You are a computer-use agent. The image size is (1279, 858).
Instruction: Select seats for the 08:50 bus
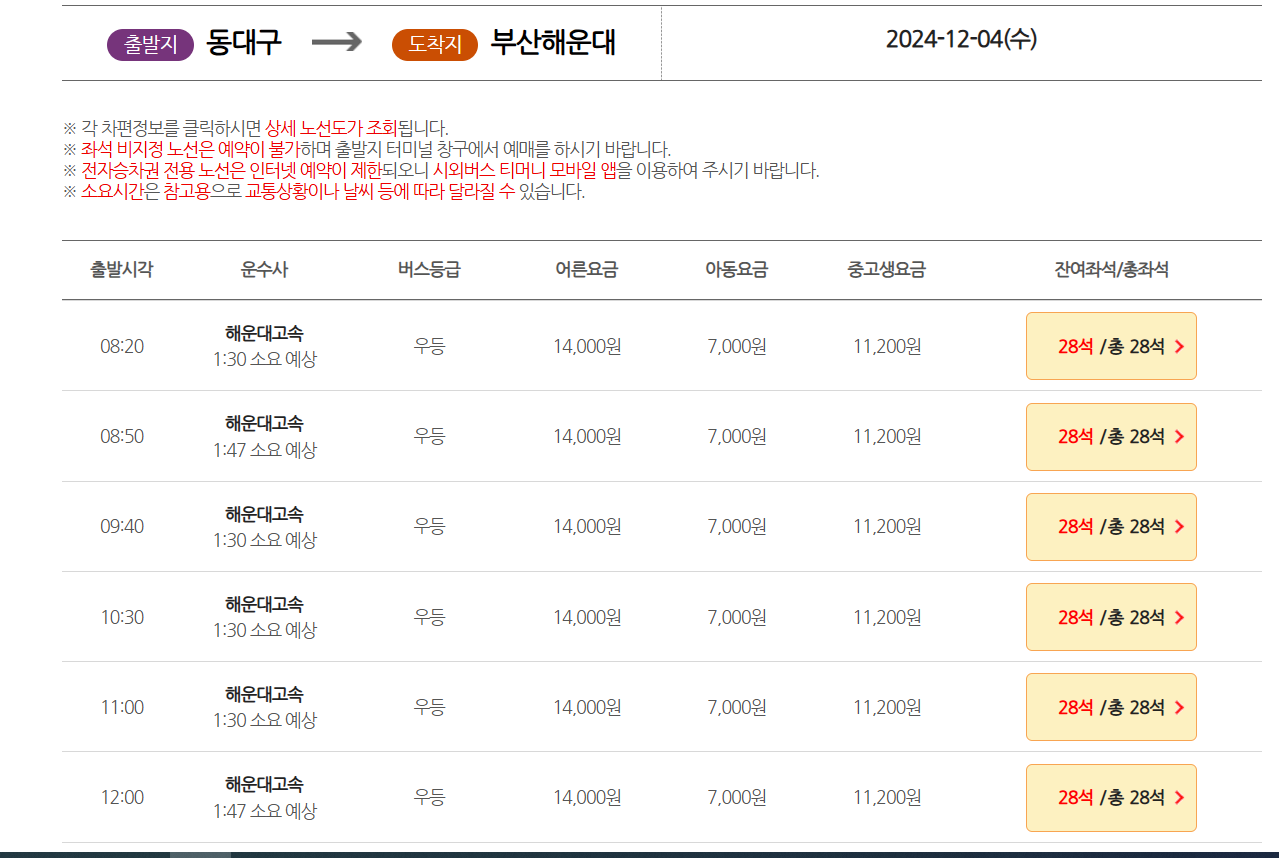(x=1111, y=436)
